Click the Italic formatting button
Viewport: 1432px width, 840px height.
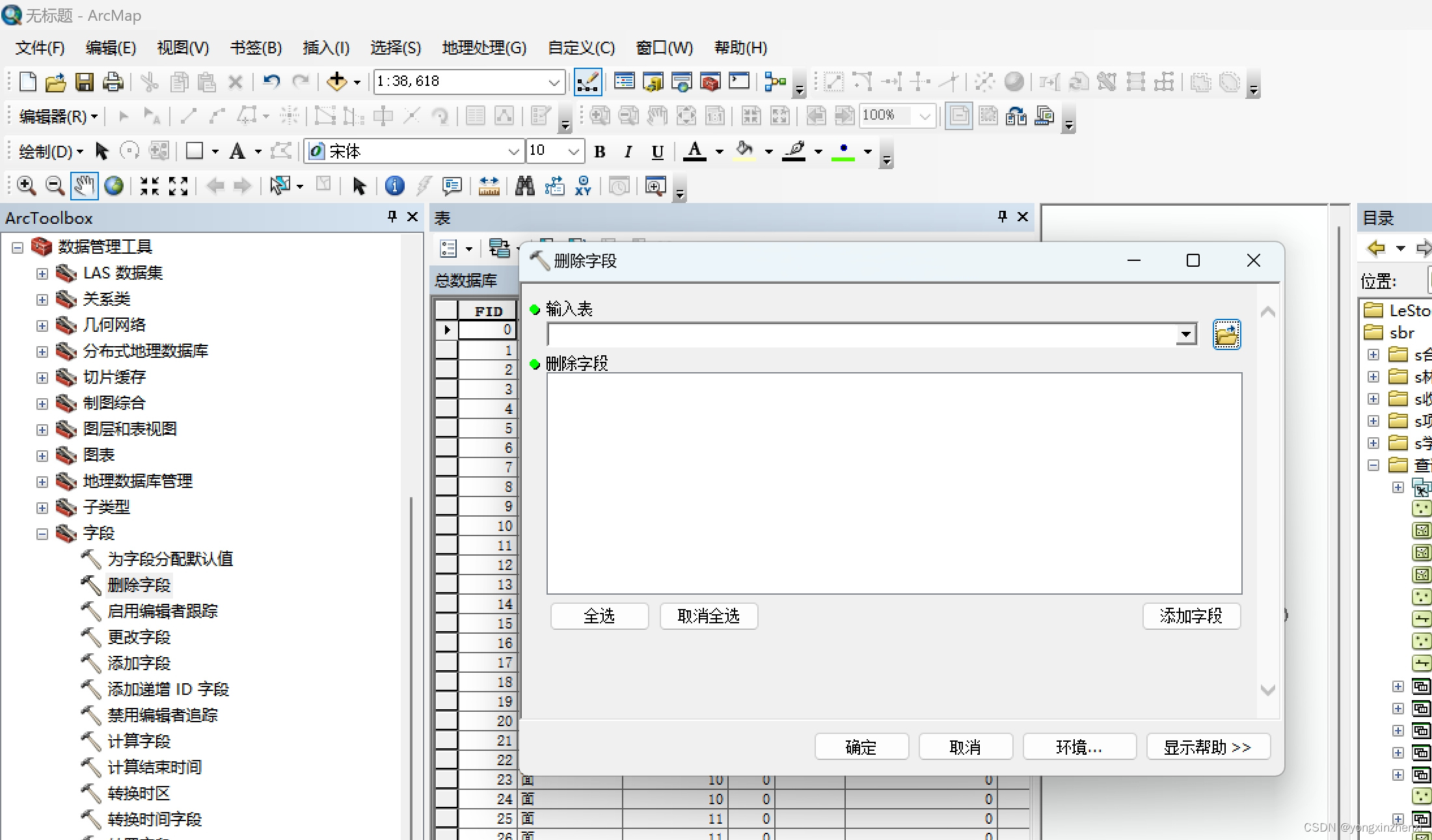(628, 152)
